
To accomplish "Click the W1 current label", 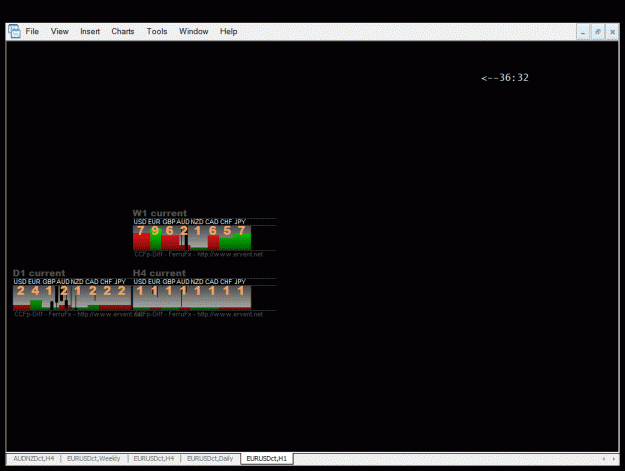I will (x=159, y=213).
